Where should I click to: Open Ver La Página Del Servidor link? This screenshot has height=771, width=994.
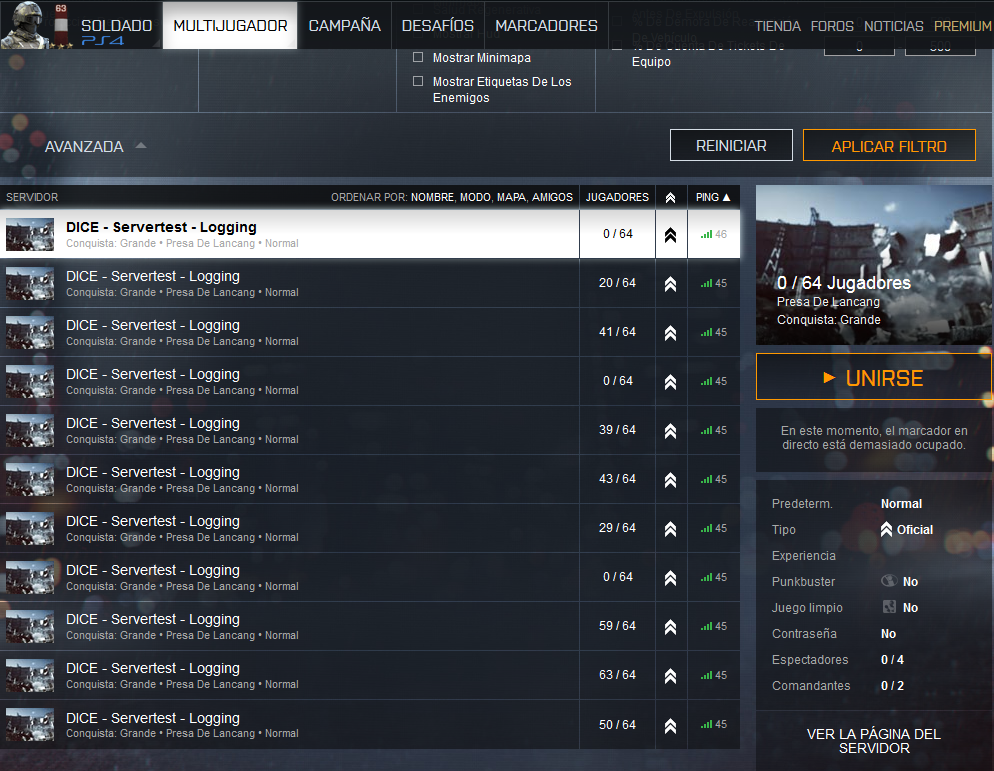coord(874,741)
